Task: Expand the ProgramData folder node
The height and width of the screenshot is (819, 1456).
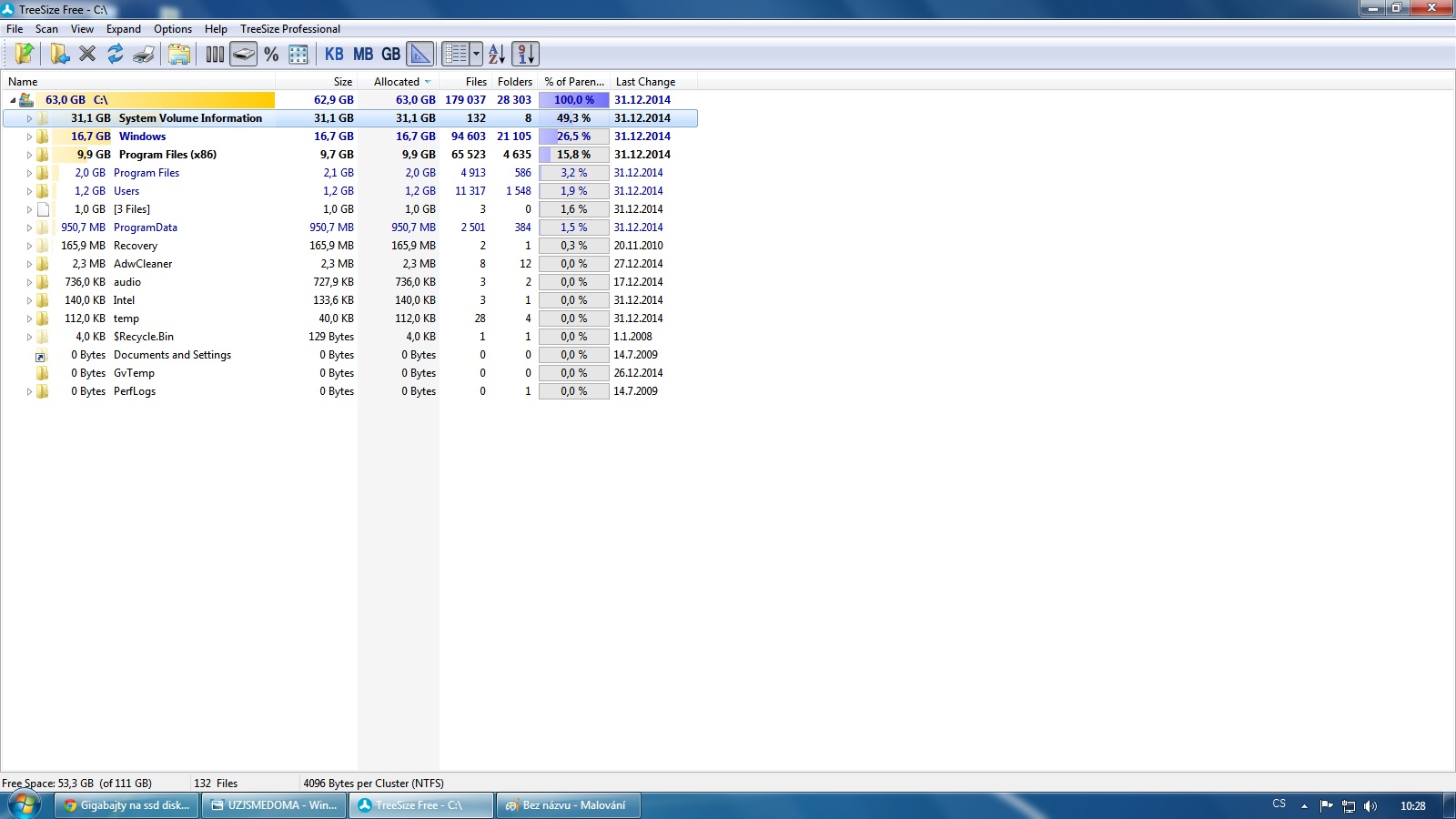Action: coord(29,227)
